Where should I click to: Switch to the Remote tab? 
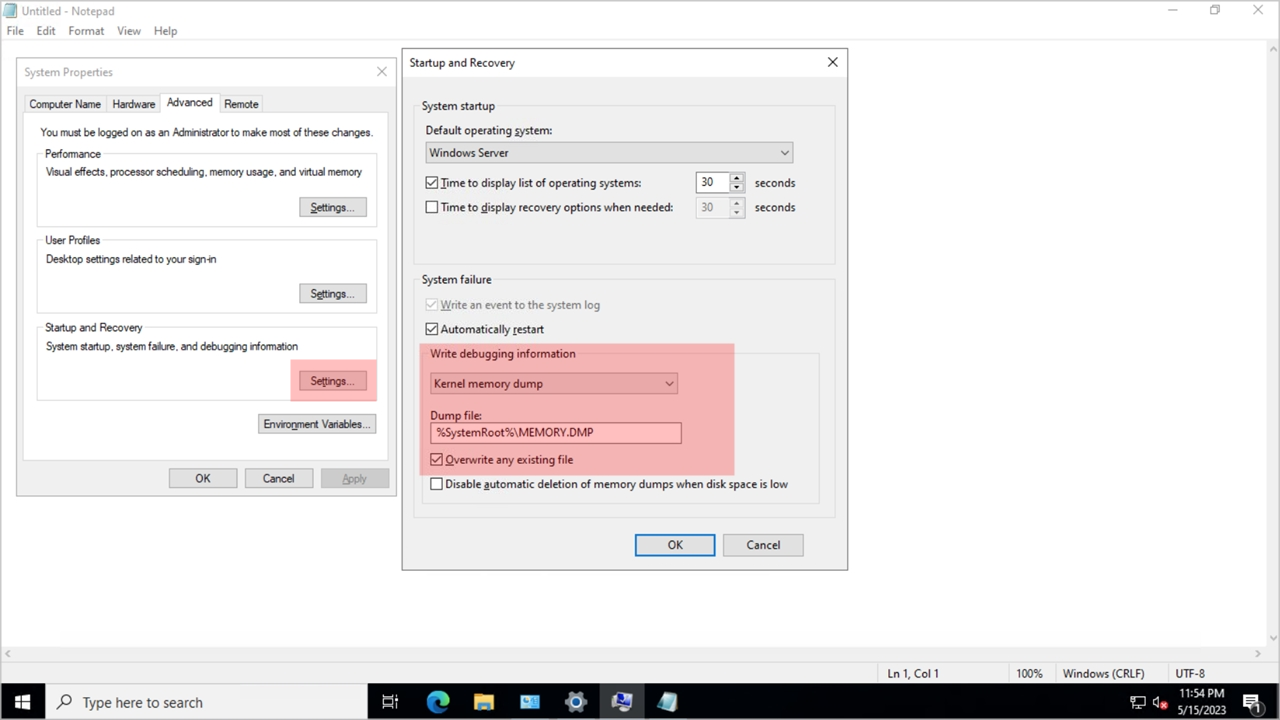[241, 104]
